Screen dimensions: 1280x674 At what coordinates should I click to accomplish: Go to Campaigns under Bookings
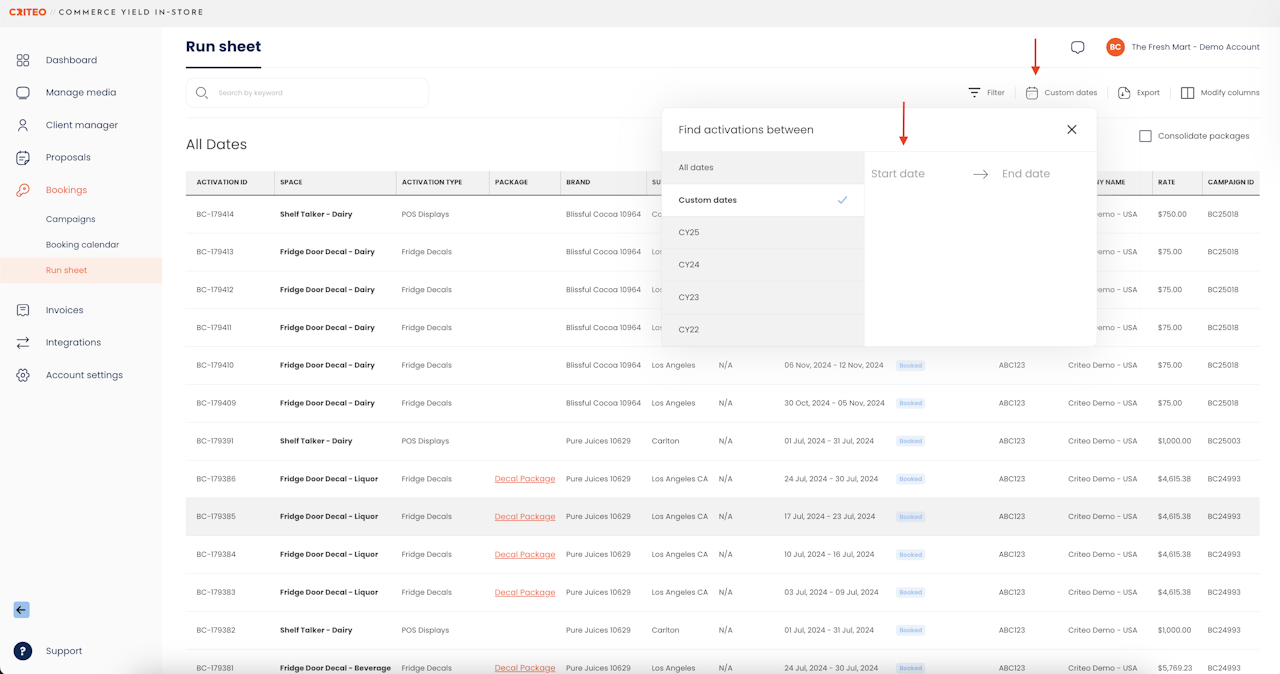[x=70, y=219]
